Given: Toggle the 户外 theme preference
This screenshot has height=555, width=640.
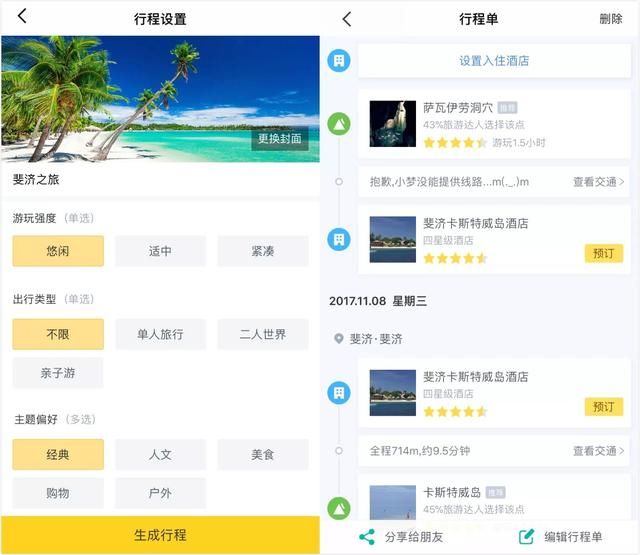Looking at the screenshot, I should click(x=160, y=493).
